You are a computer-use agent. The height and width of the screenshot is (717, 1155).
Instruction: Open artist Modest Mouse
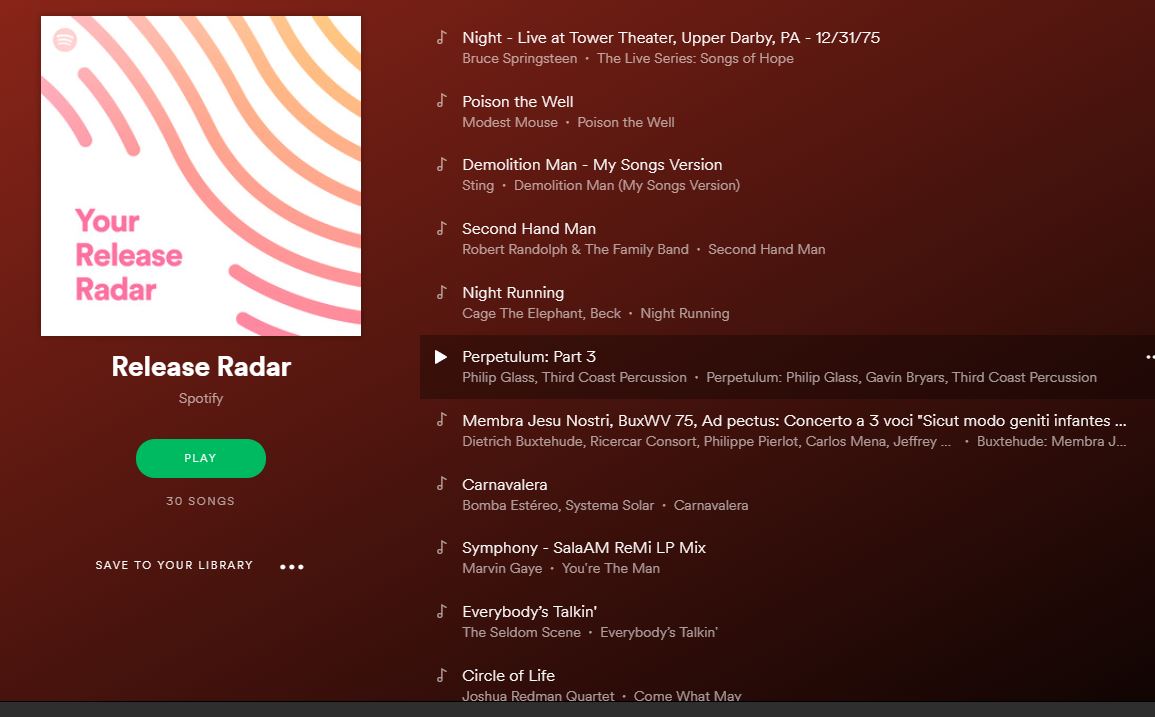[x=510, y=122]
